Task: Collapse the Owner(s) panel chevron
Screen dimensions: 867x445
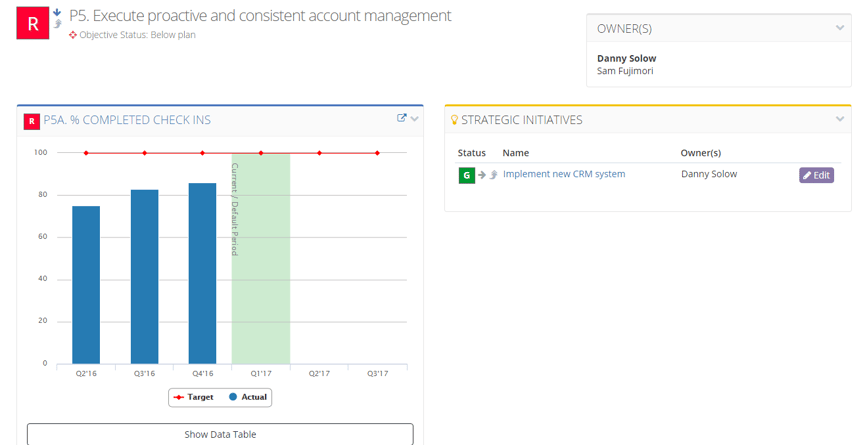Action: [840, 28]
